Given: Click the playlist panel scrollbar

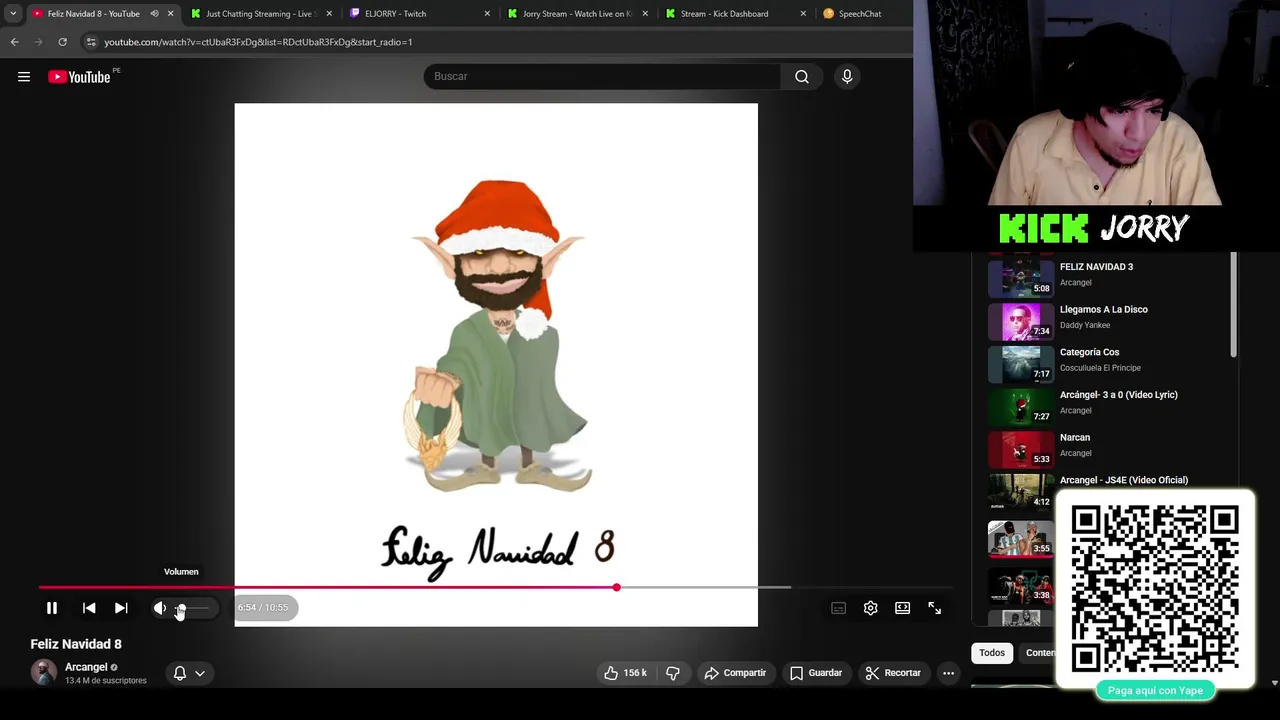Looking at the screenshot, I should point(1234,305).
